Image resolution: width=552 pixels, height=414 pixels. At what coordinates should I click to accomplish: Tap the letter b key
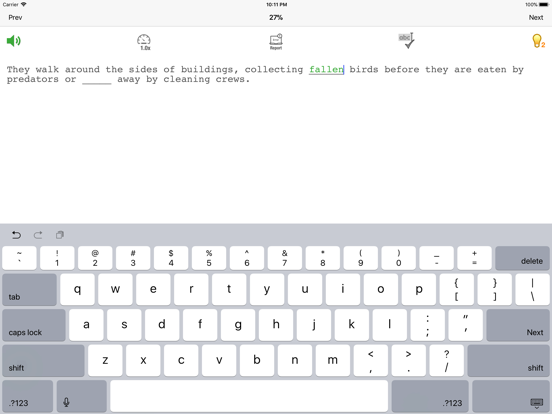(257, 361)
